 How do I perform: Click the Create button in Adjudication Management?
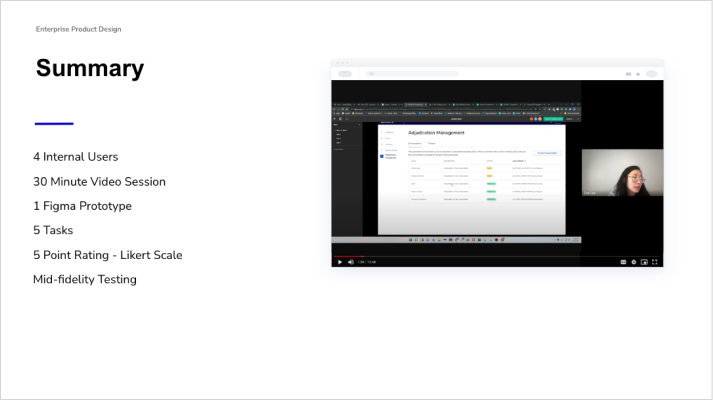pyautogui.click(x=546, y=153)
